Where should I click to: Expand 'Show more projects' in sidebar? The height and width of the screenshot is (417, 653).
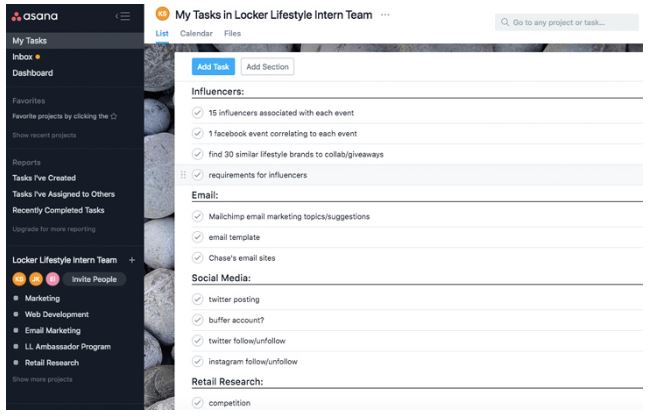point(42,380)
